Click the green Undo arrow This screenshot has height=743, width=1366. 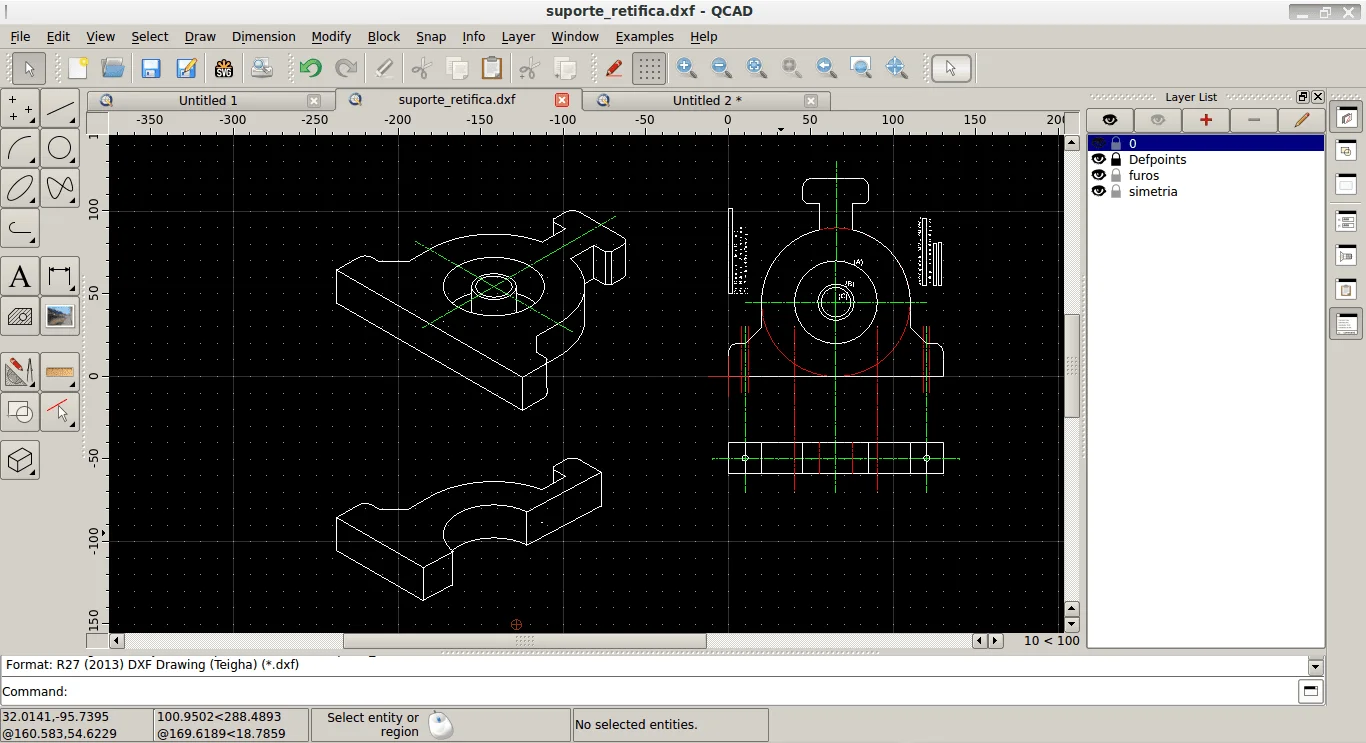click(x=310, y=68)
